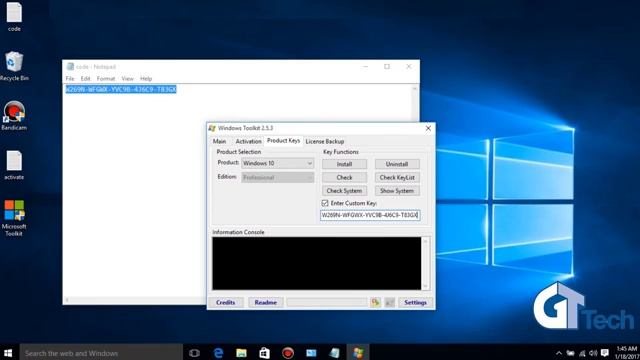Toggle the Enter Custom Key checkbox
Image resolution: width=640 pixels, height=360 pixels.
point(325,203)
